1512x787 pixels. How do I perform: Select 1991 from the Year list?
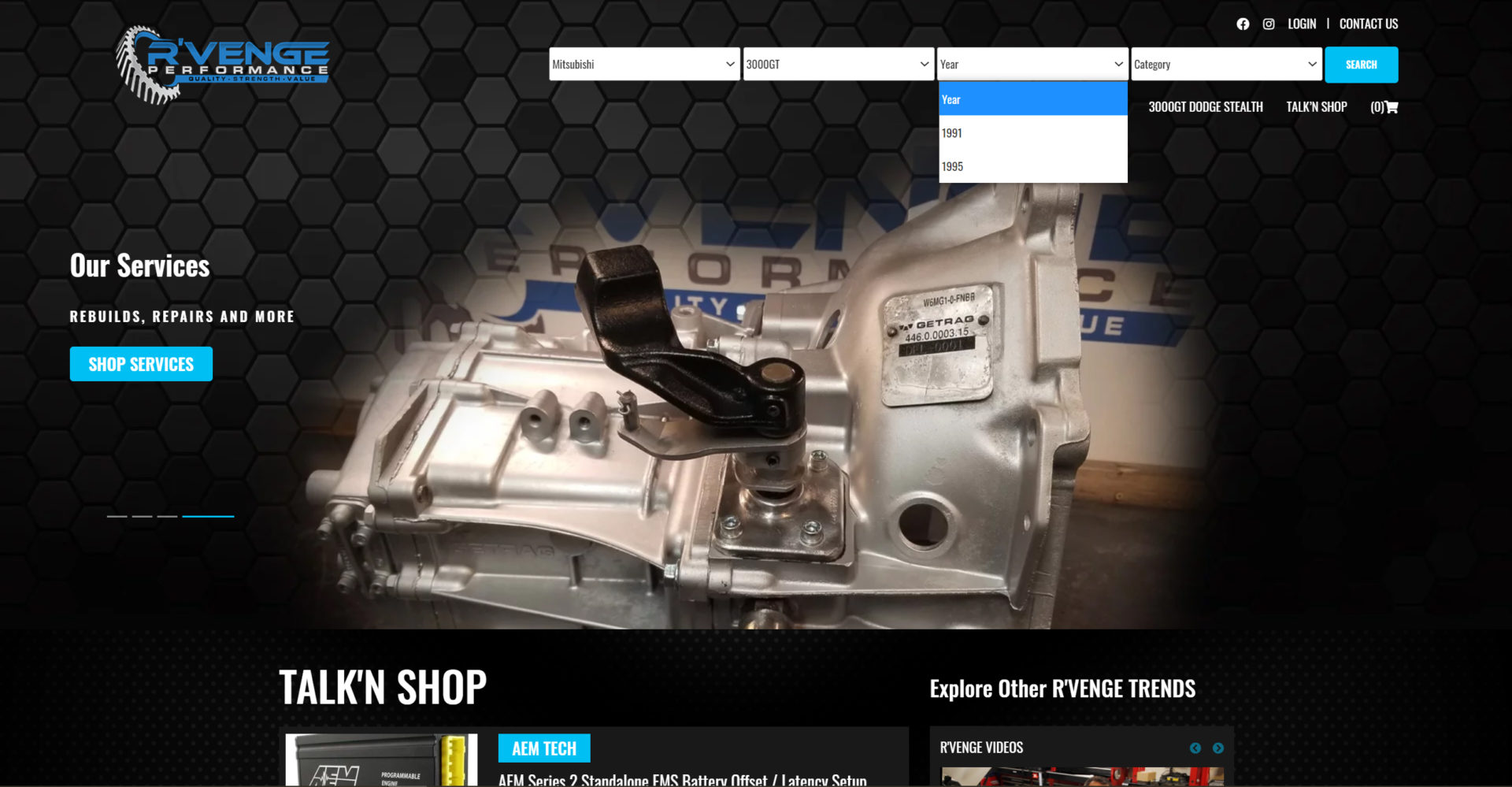[1033, 133]
